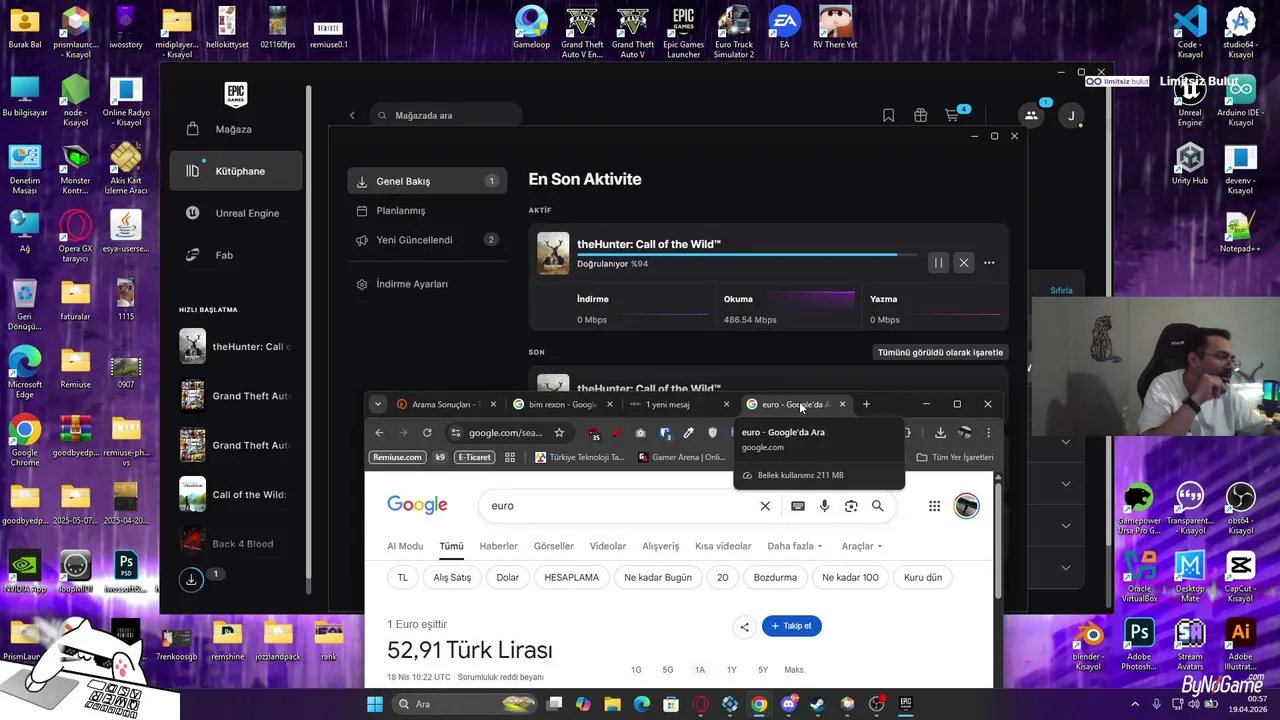Screen dimensions: 1280x720
Task: Open more options for theHunter download
Action: coord(989,263)
